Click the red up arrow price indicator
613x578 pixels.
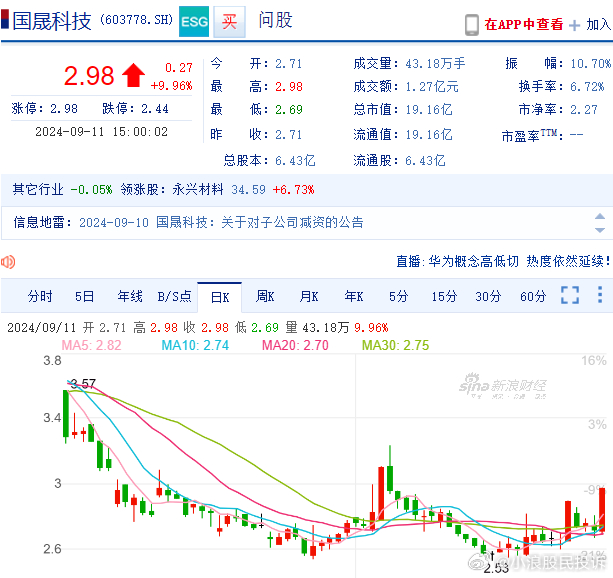point(133,75)
